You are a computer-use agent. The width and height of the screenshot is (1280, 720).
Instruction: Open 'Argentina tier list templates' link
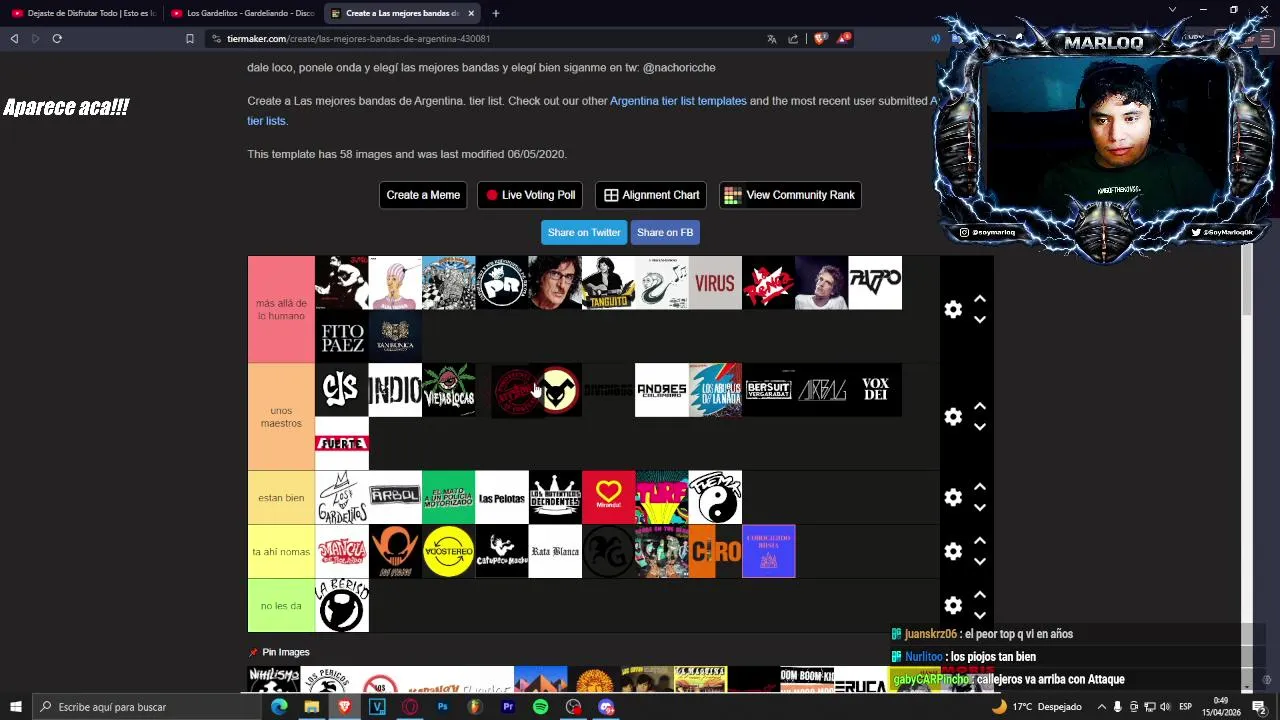click(678, 101)
